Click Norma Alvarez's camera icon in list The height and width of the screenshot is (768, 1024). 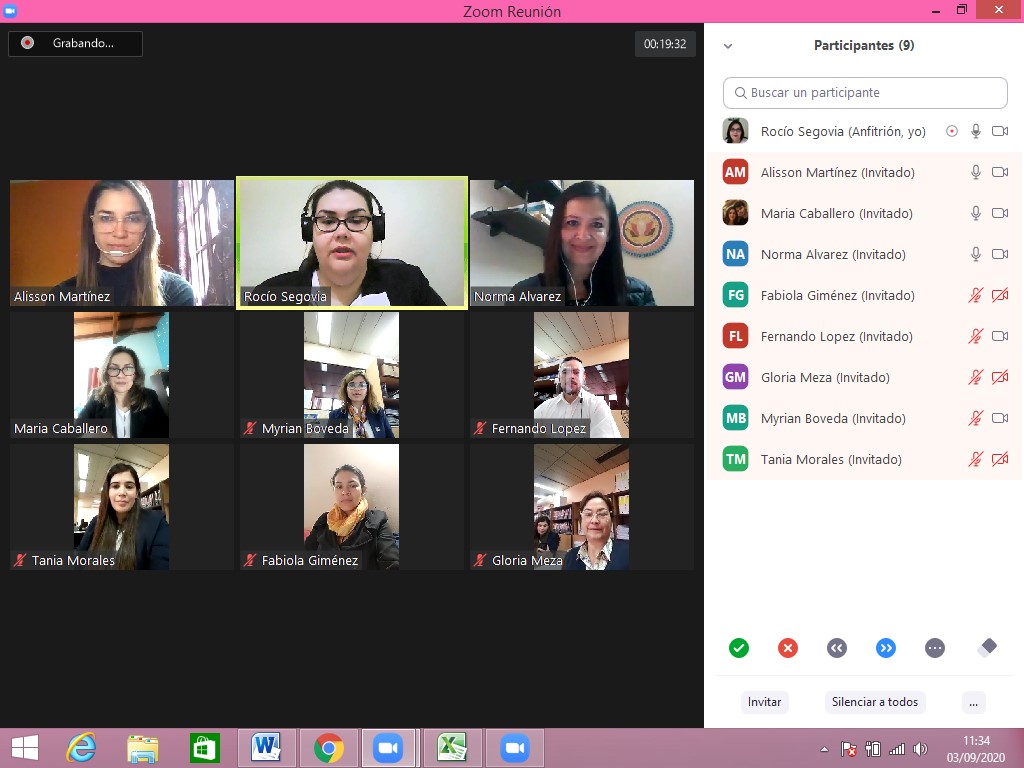tap(1000, 254)
